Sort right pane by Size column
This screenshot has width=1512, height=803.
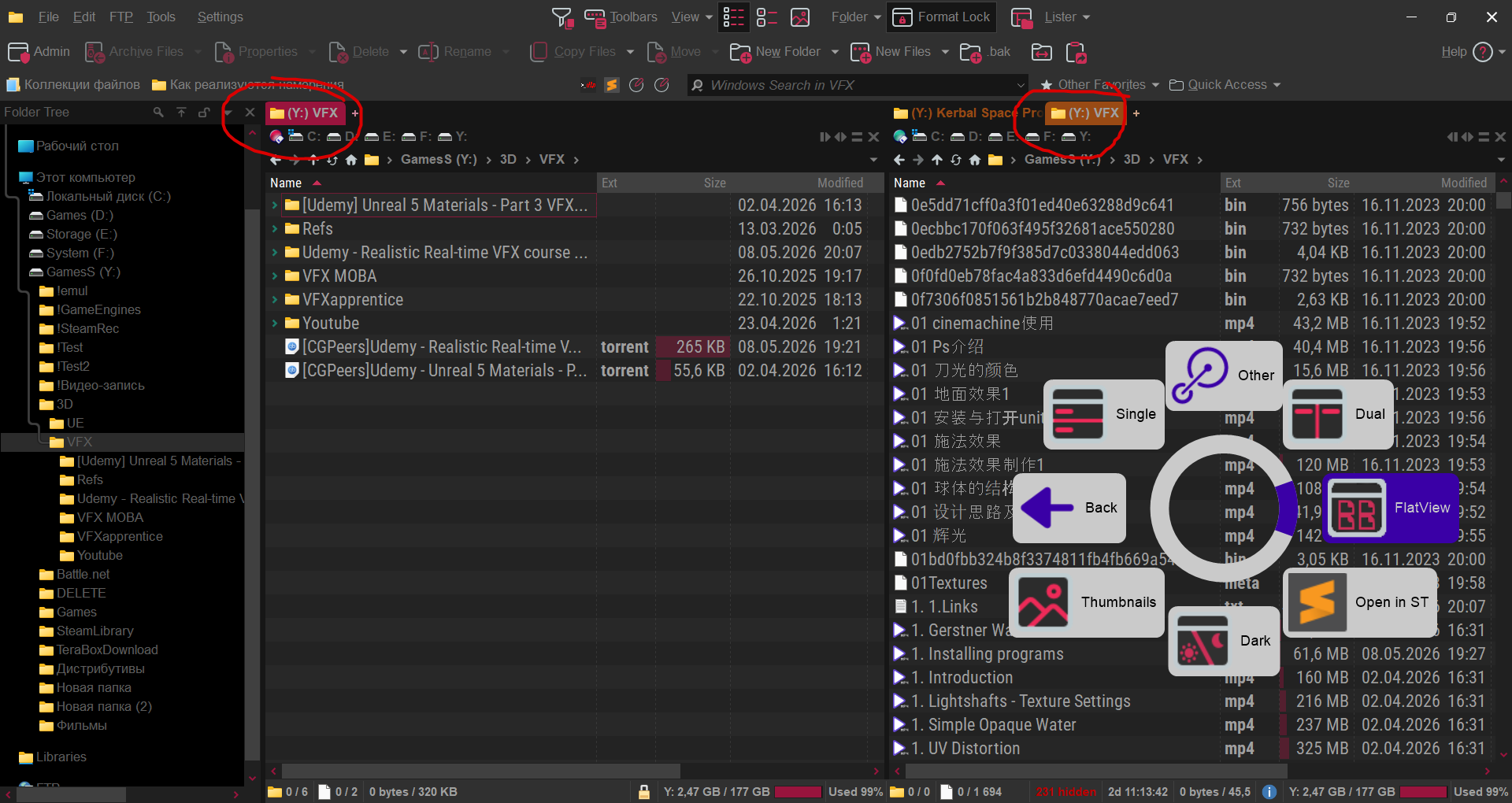click(x=1338, y=183)
